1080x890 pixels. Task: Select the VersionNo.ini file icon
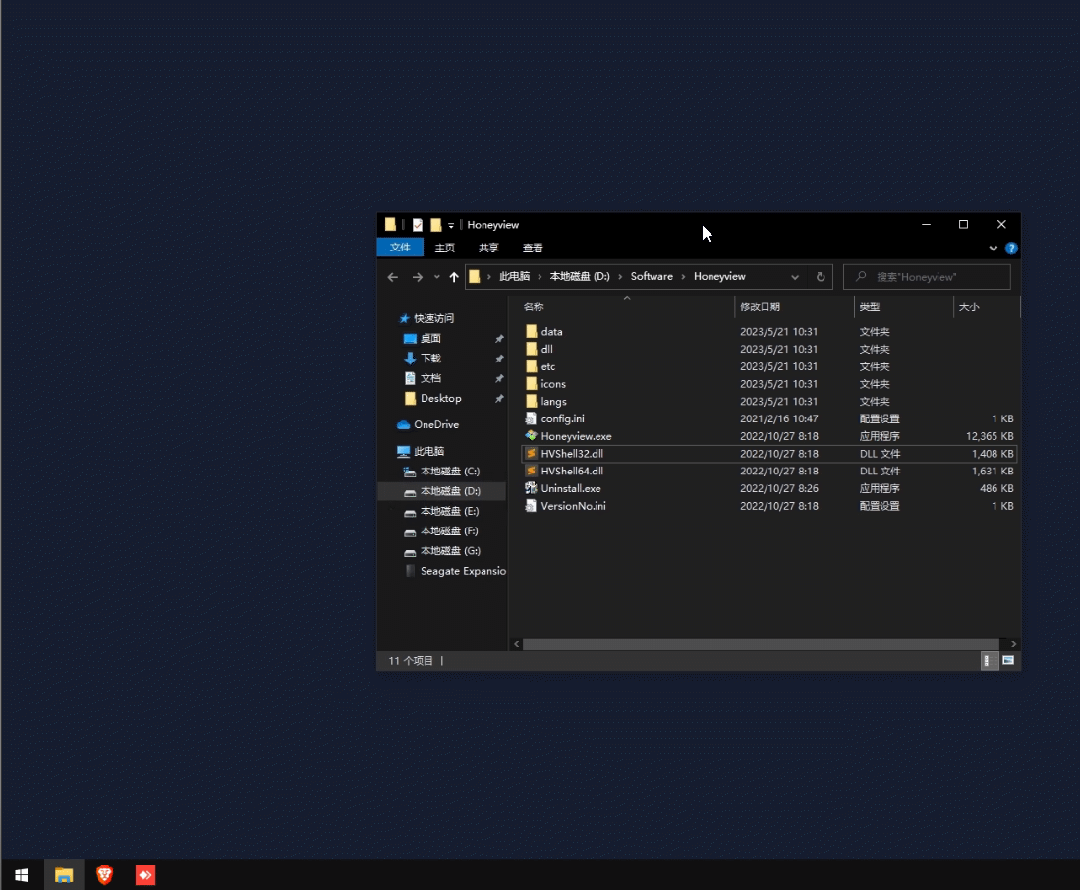click(531, 506)
